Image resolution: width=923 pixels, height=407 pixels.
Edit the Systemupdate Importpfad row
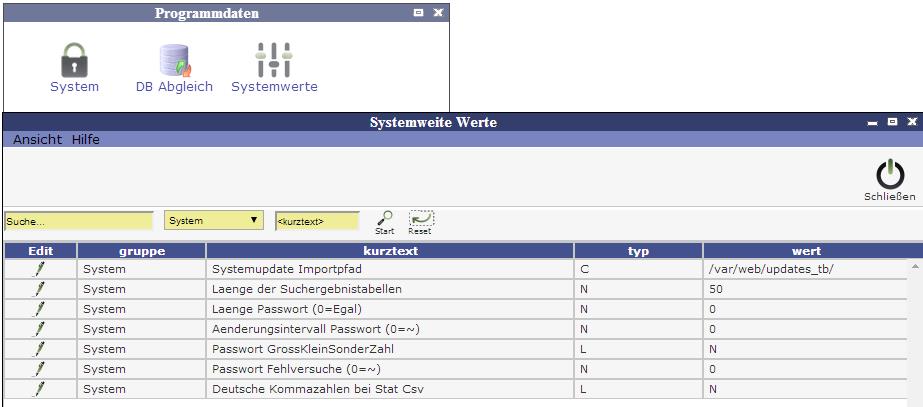click(40, 269)
